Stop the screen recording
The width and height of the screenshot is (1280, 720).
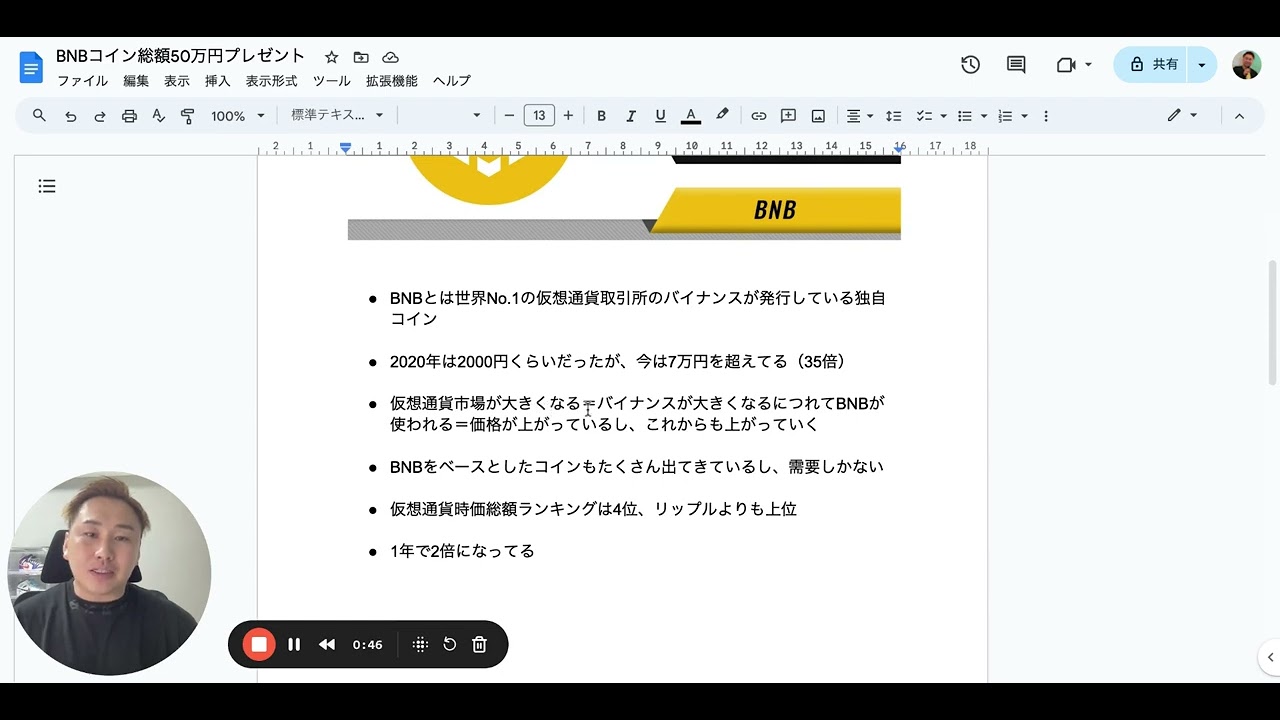click(259, 645)
